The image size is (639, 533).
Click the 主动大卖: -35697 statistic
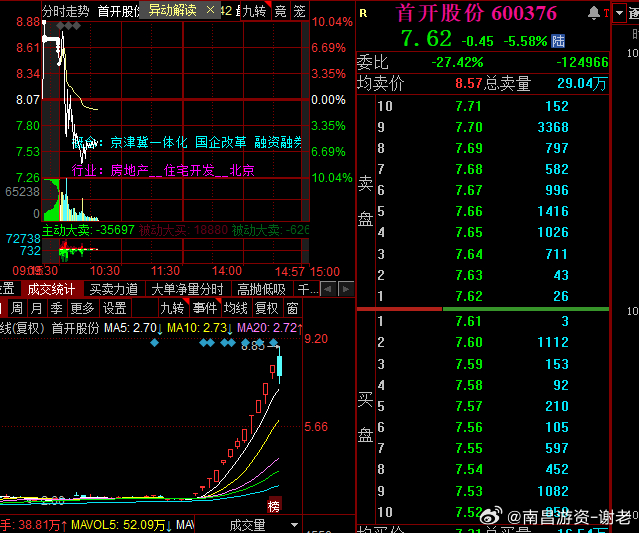point(88,230)
